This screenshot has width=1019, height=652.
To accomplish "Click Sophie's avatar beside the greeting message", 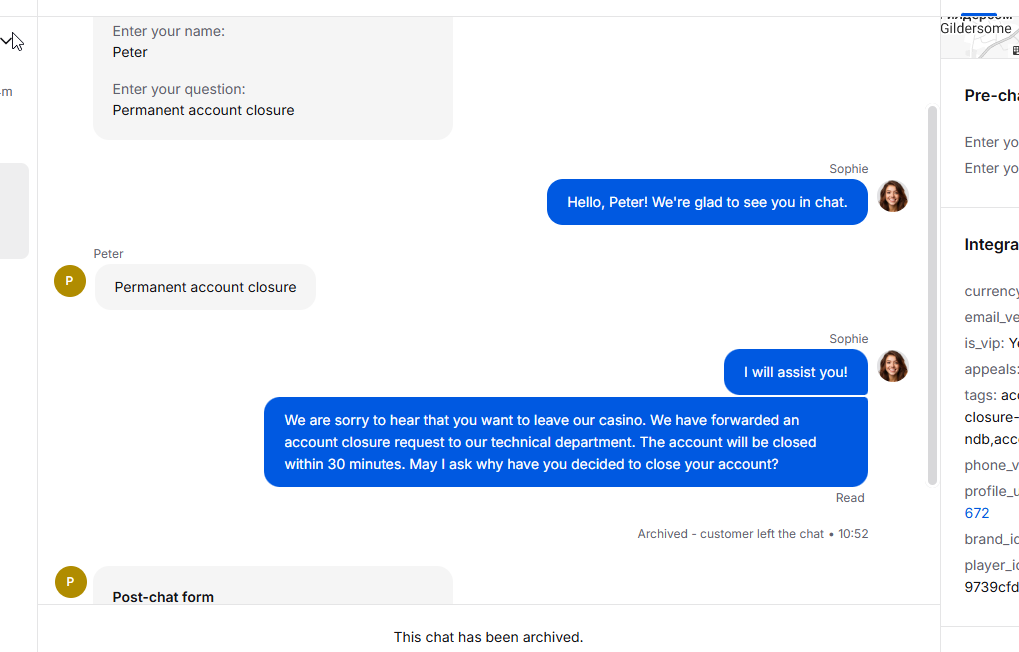I will (x=893, y=196).
